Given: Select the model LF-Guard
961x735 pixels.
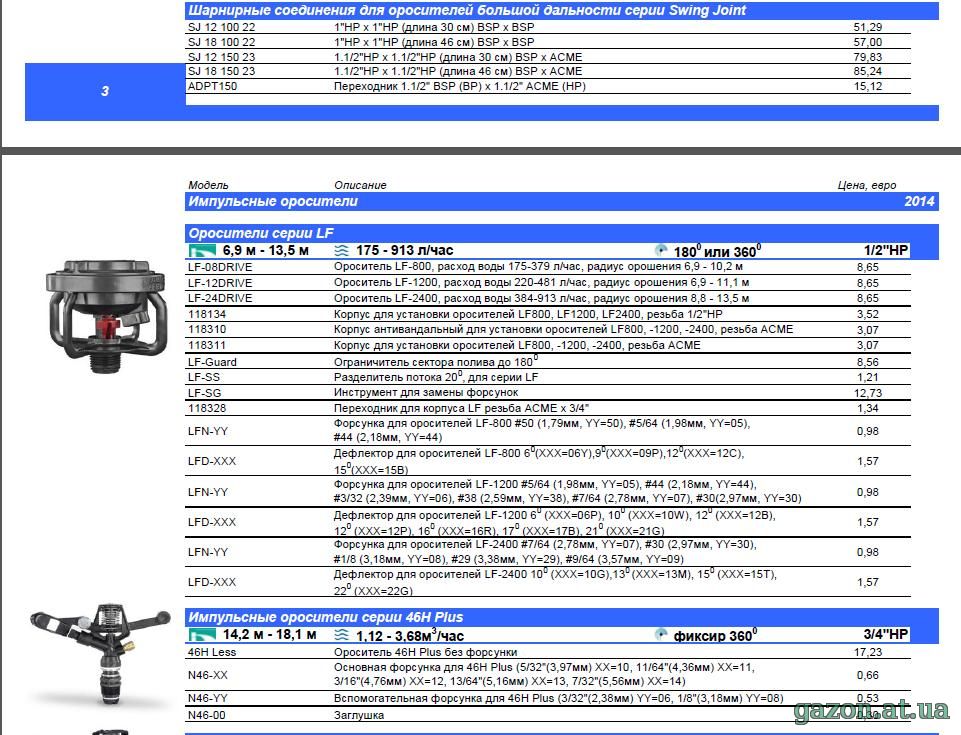Looking at the screenshot, I should (x=212, y=362).
